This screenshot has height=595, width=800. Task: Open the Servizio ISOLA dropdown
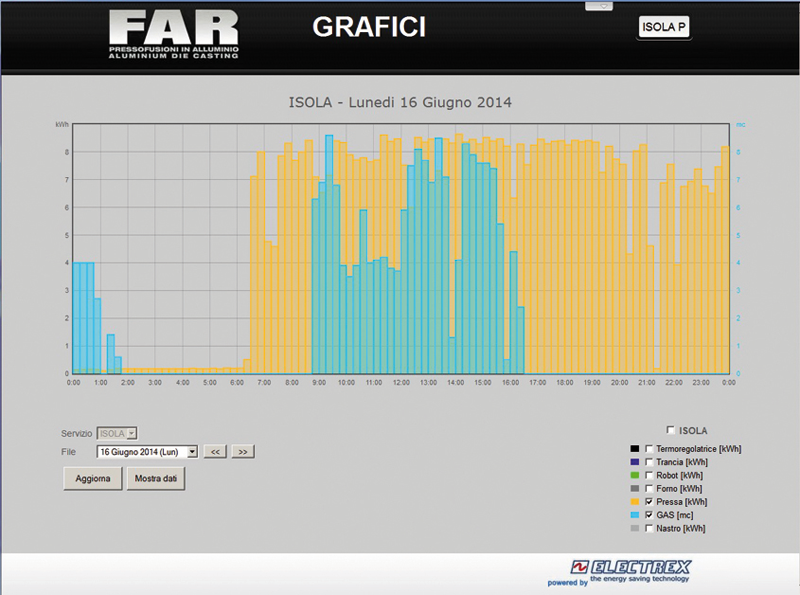(x=117, y=433)
